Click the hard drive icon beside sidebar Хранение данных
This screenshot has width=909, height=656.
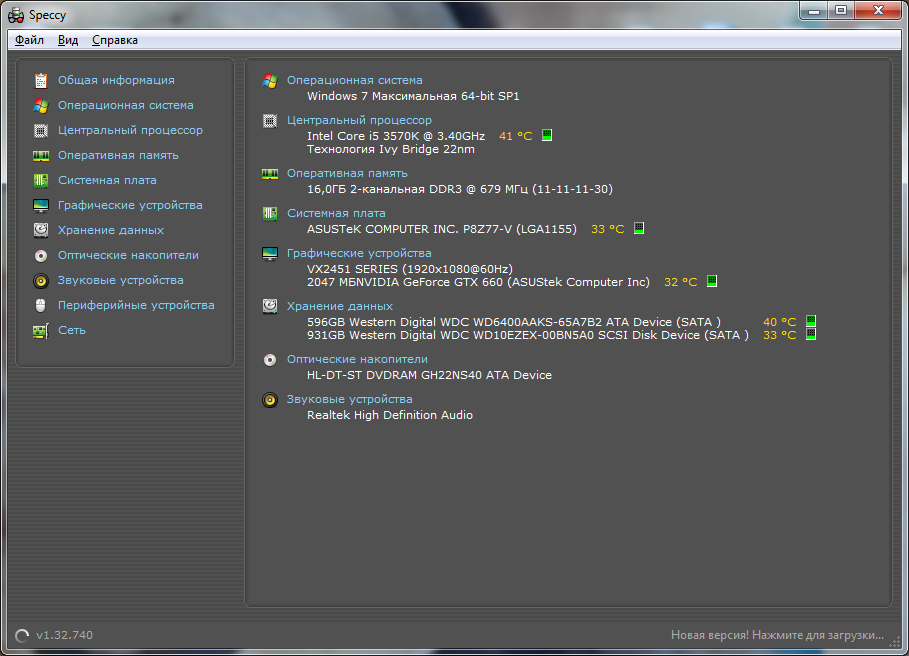[x=41, y=230]
